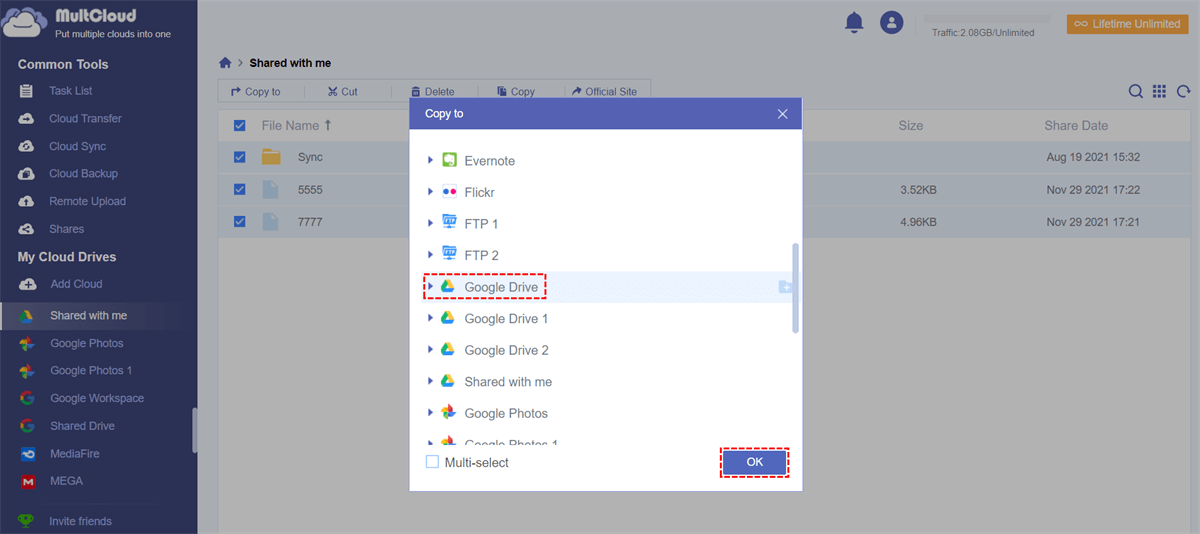Screen dimensions: 1200x534
Task: Click the Lifetime Unlimited button
Action: coord(1128,24)
